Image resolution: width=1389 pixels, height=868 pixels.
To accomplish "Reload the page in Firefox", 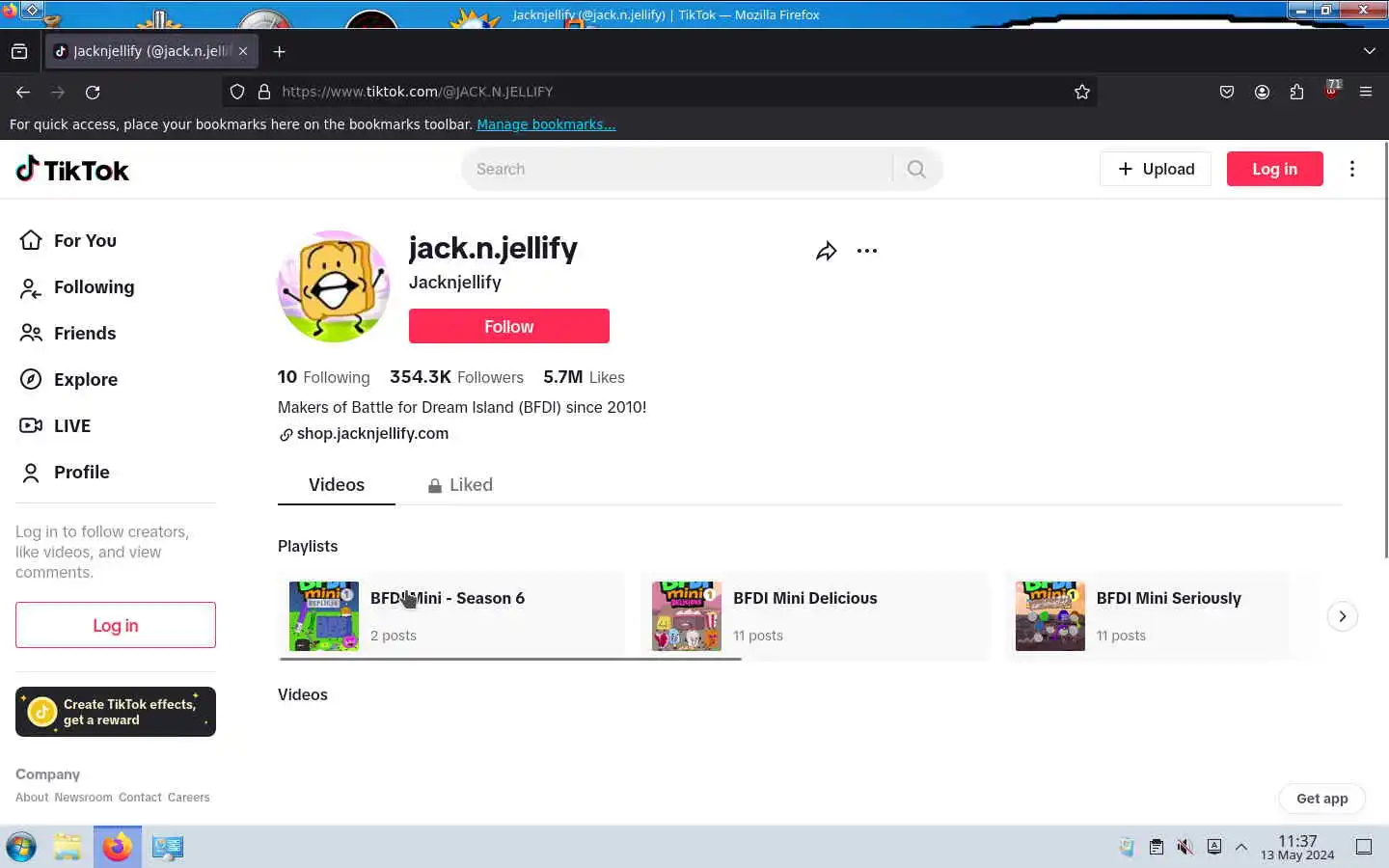I will (x=93, y=92).
